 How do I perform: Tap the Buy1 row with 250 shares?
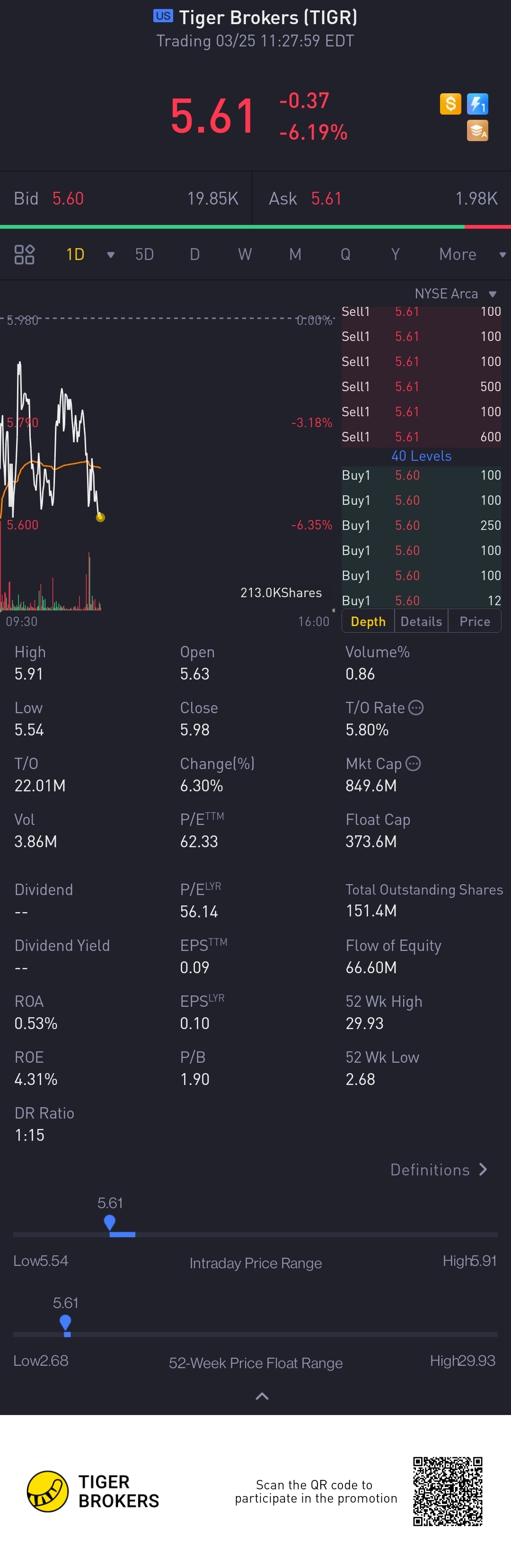pyautogui.click(x=421, y=525)
